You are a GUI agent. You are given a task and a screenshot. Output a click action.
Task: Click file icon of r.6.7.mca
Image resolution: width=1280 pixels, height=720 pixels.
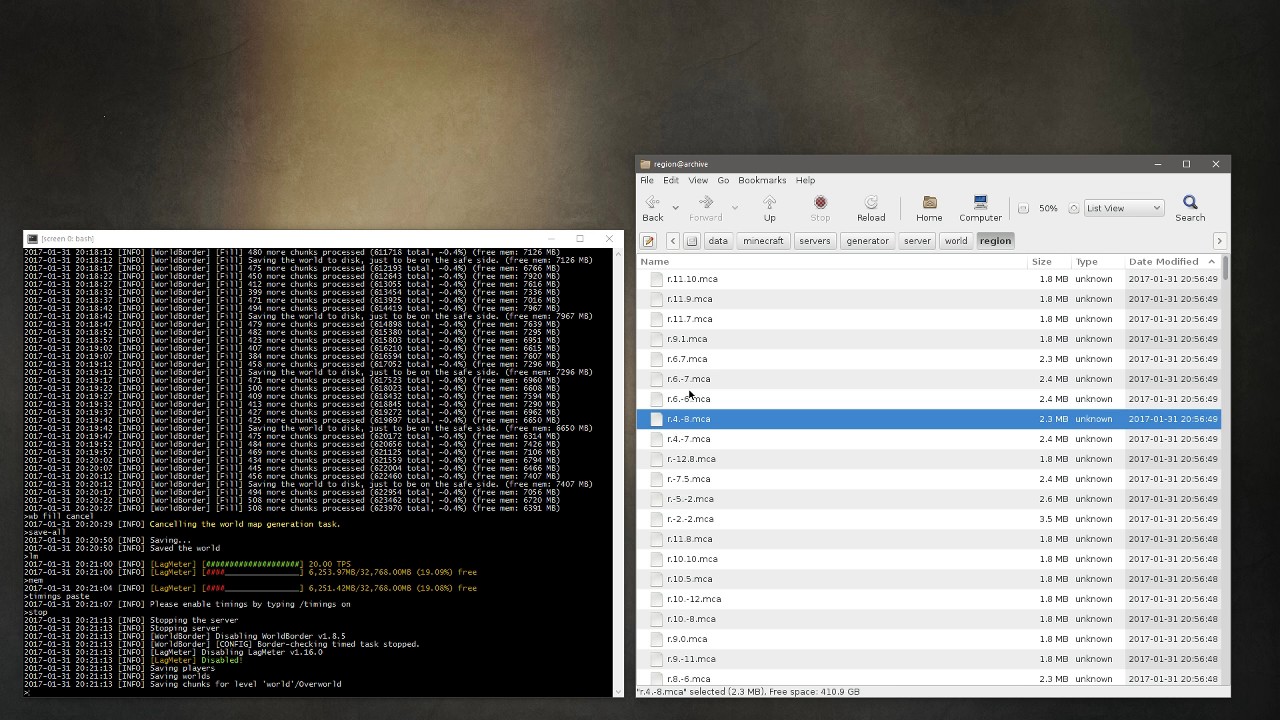tap(657, 359)
